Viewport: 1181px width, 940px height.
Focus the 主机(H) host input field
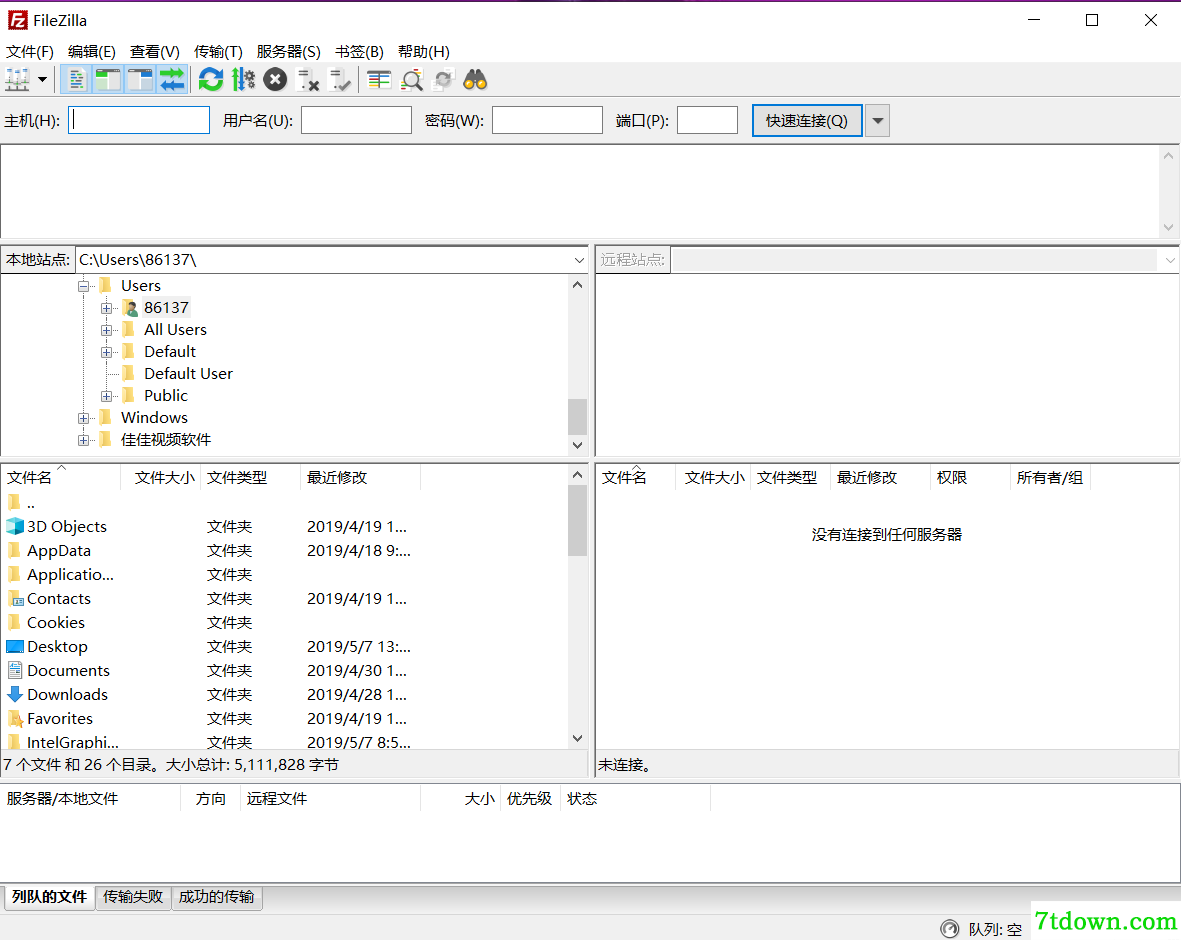pos(139,121)
